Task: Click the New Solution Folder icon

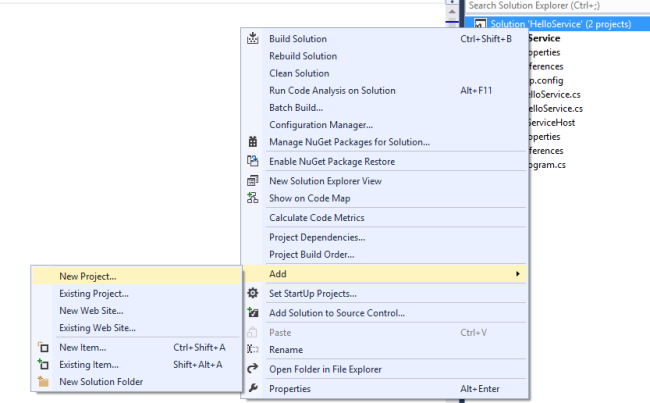Action: (42, 381)
